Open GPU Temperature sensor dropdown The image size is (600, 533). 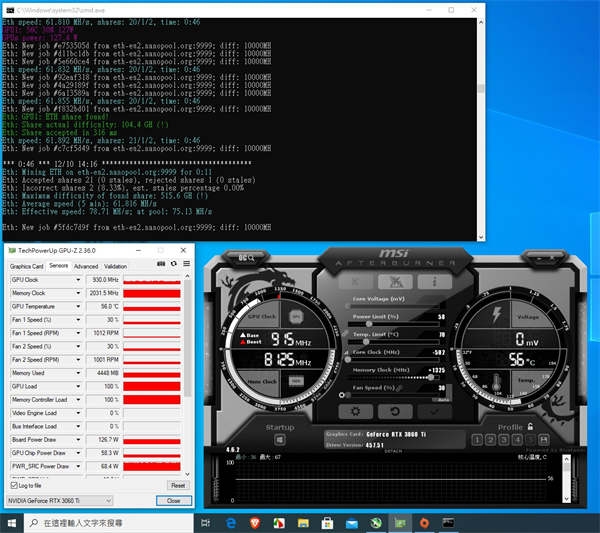(78, 306)
